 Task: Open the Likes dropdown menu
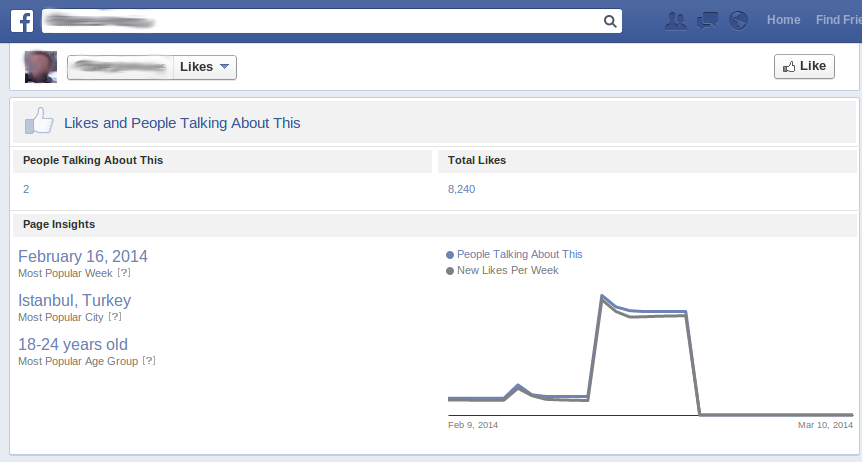pyautogui.click(x=203, y=67)
